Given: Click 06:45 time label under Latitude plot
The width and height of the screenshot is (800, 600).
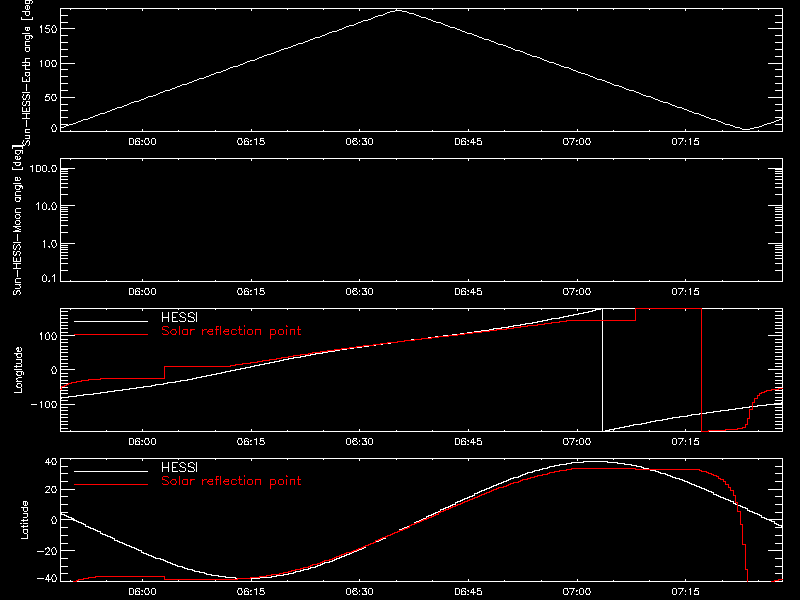Looking at the screenshot, I should tap(468, 592).
